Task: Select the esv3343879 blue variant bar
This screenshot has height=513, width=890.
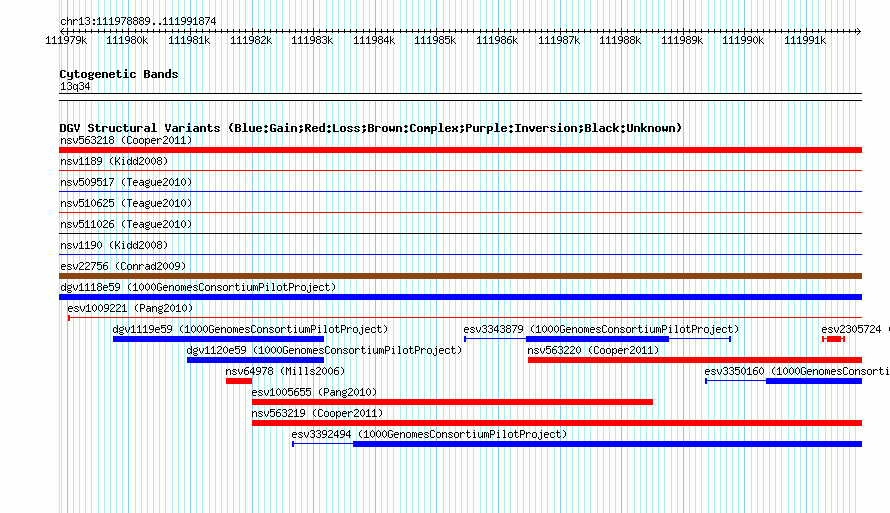Action: click(598, 339)
